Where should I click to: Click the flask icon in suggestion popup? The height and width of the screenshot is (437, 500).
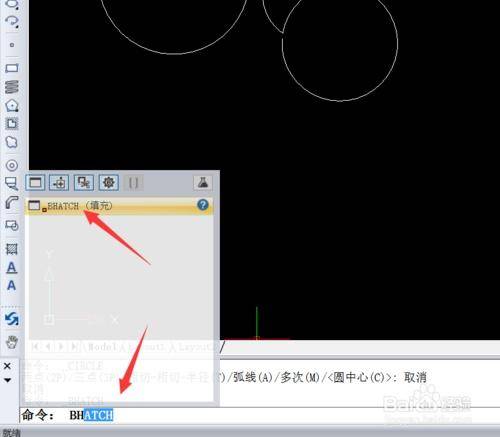point(203,183)
